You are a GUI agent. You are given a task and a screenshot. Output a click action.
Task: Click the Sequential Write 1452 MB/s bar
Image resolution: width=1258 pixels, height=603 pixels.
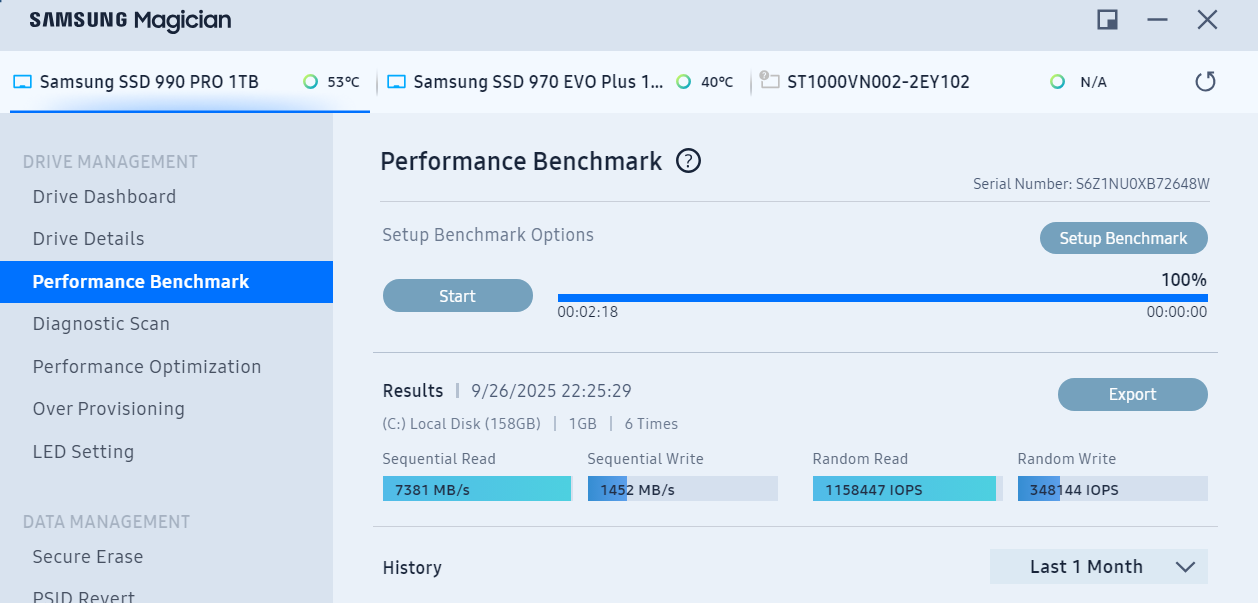point(683,489)
